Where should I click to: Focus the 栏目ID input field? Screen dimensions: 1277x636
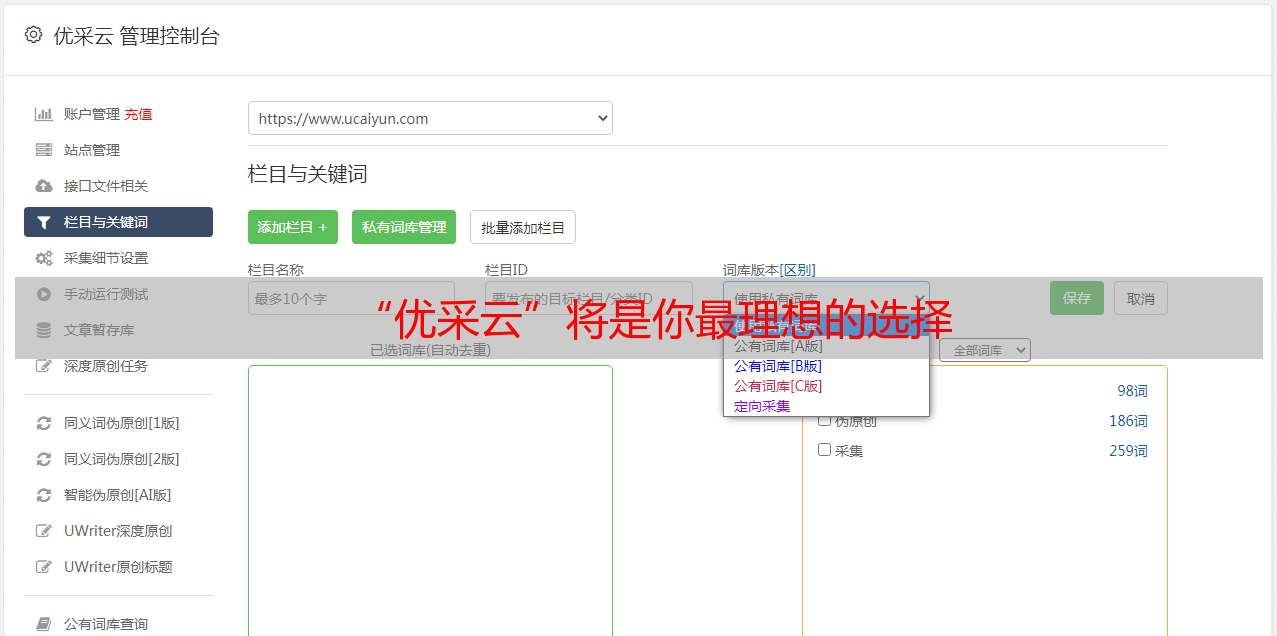click(x=588, y=298)
